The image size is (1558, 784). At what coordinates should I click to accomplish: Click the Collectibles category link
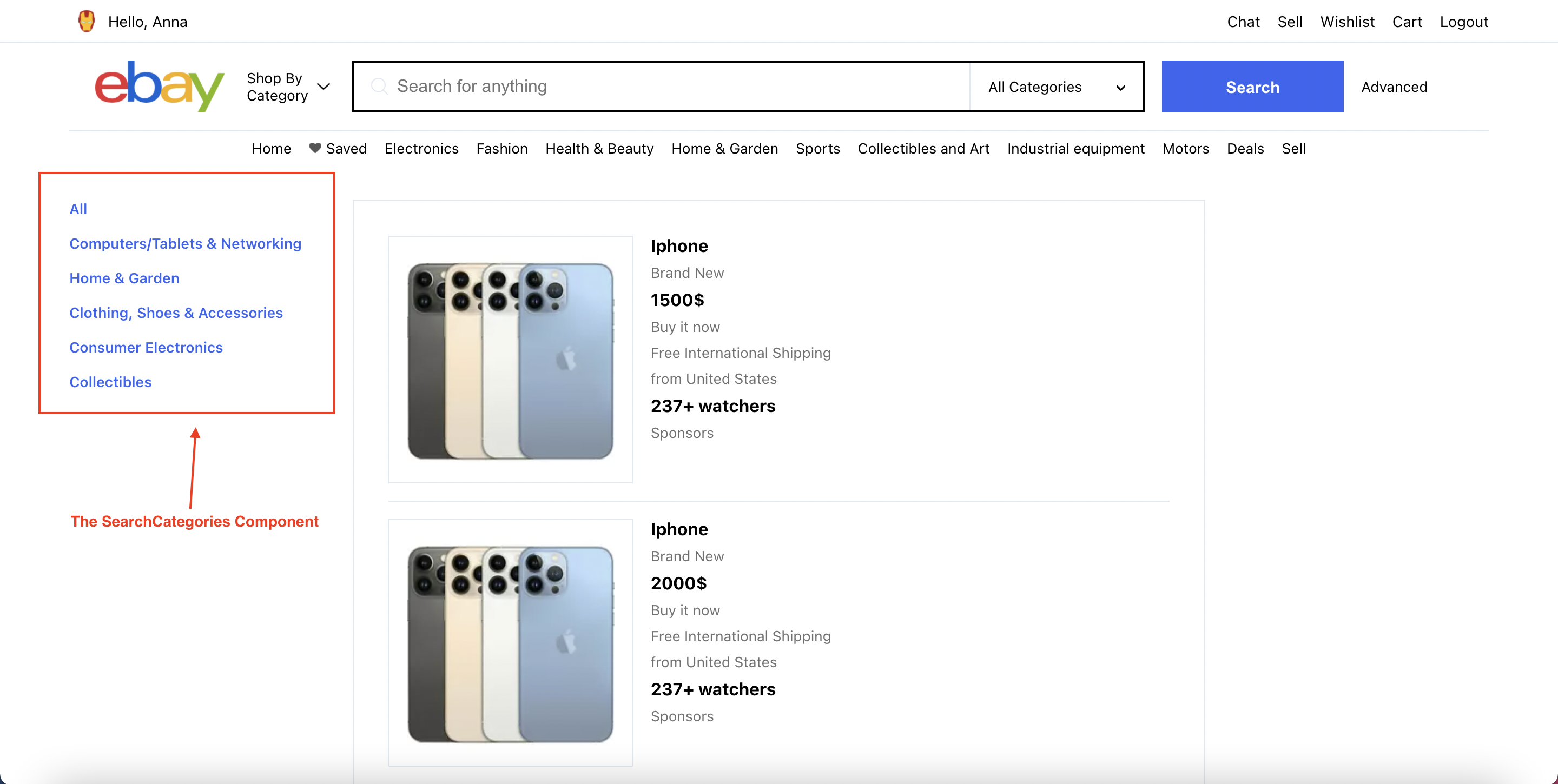pyautogui.click(x=110, y=381)
